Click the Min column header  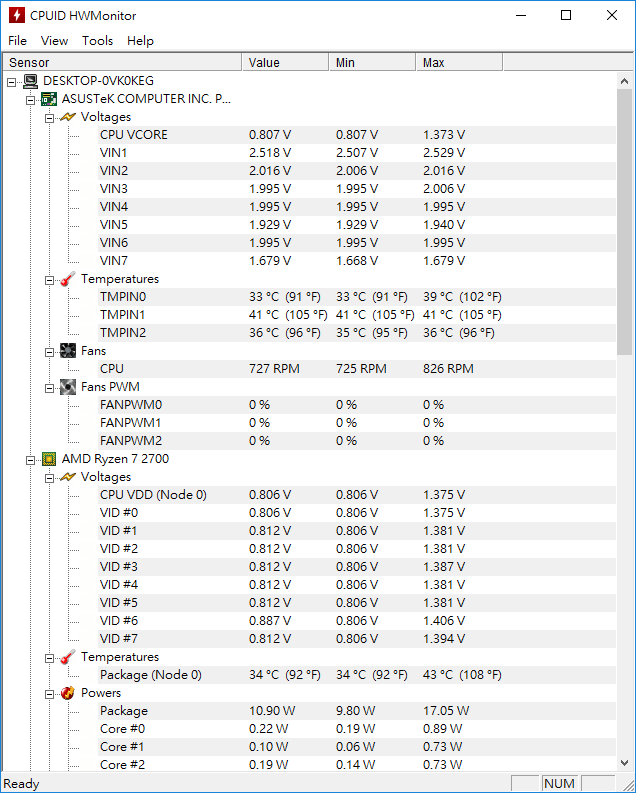[372, 62]
